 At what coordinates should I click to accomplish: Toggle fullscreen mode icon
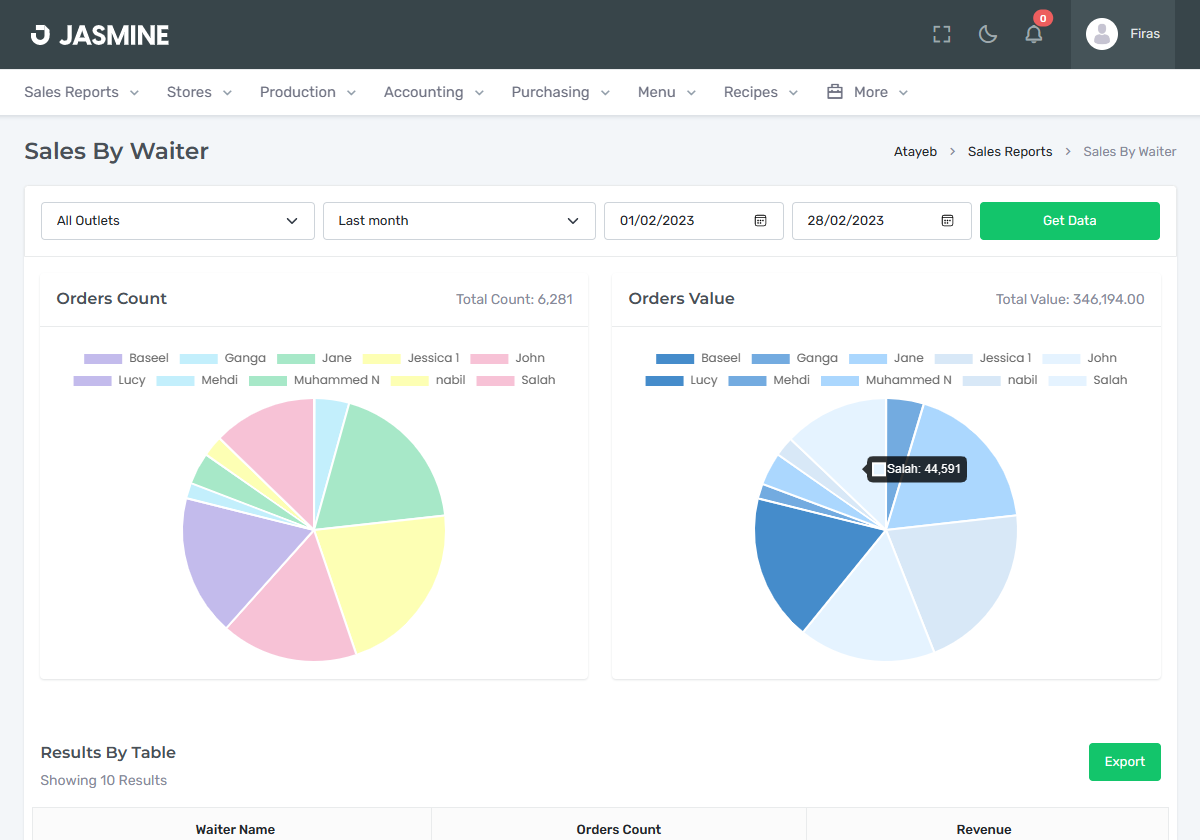point(941,35)
